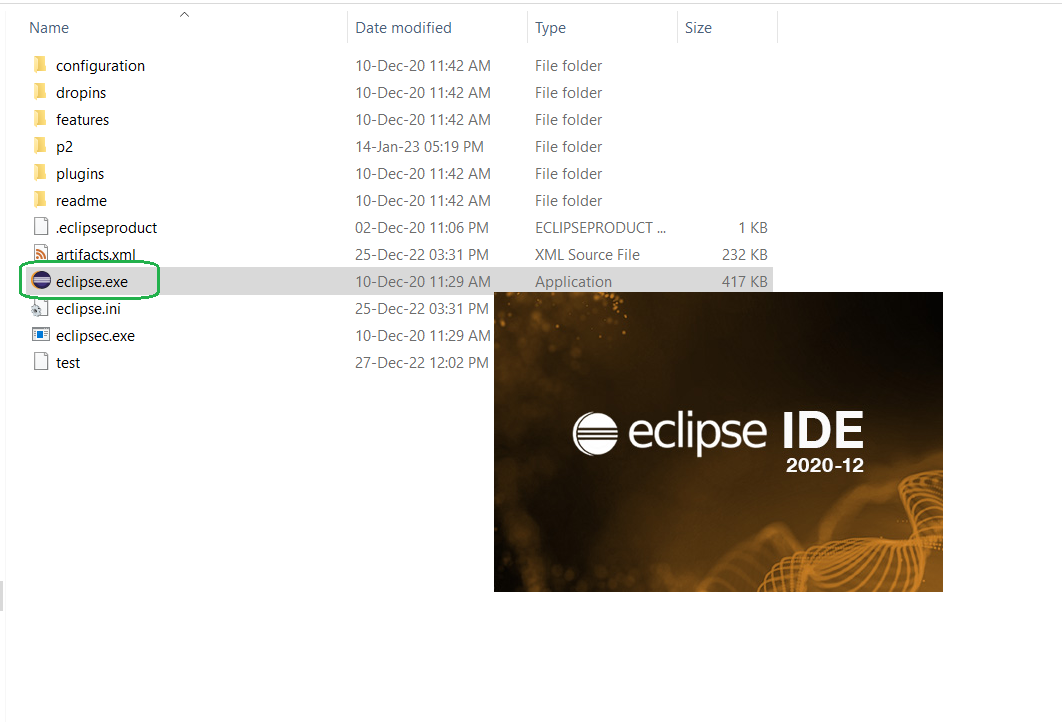The width and height of the screenshot is (1062, 722).
Task: Click the Eclipse IDE 2020-12 splash screen
Action: [x=718, y=442]
